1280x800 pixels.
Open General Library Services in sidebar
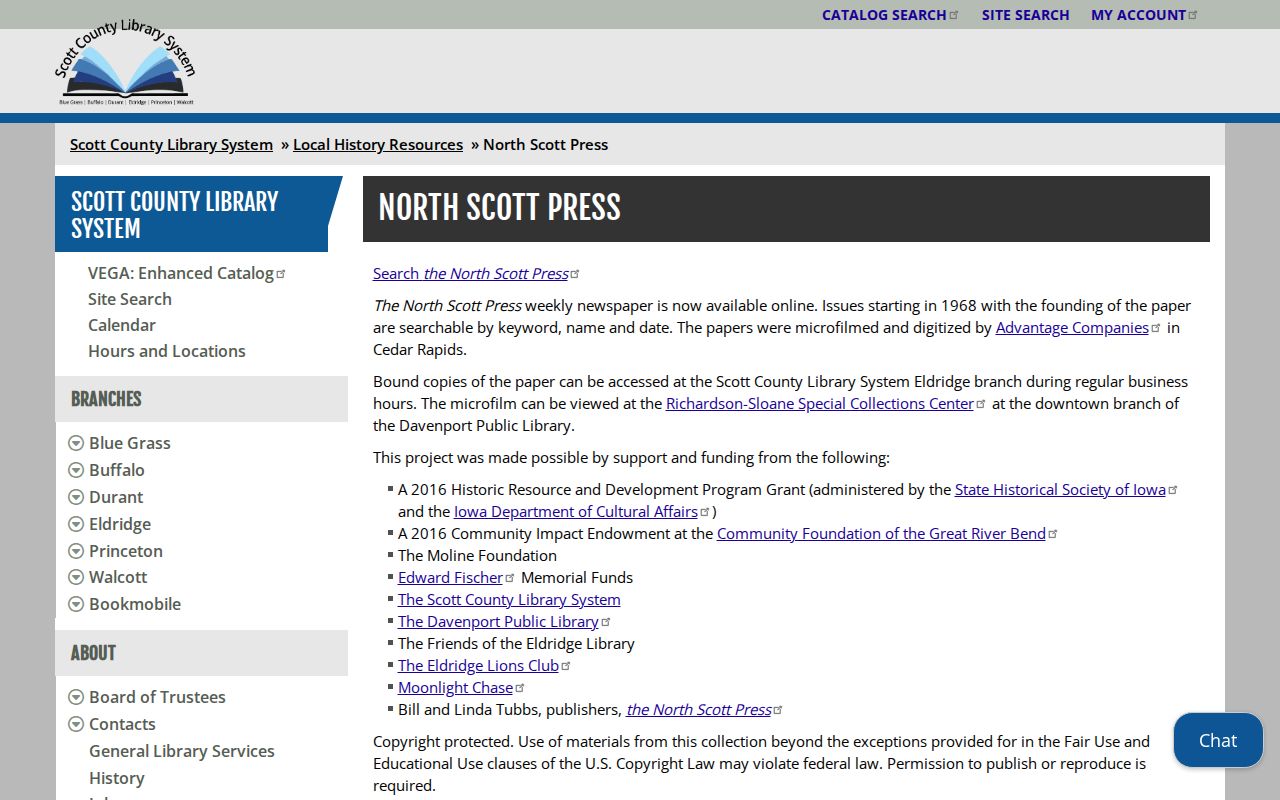click(182, 751)
